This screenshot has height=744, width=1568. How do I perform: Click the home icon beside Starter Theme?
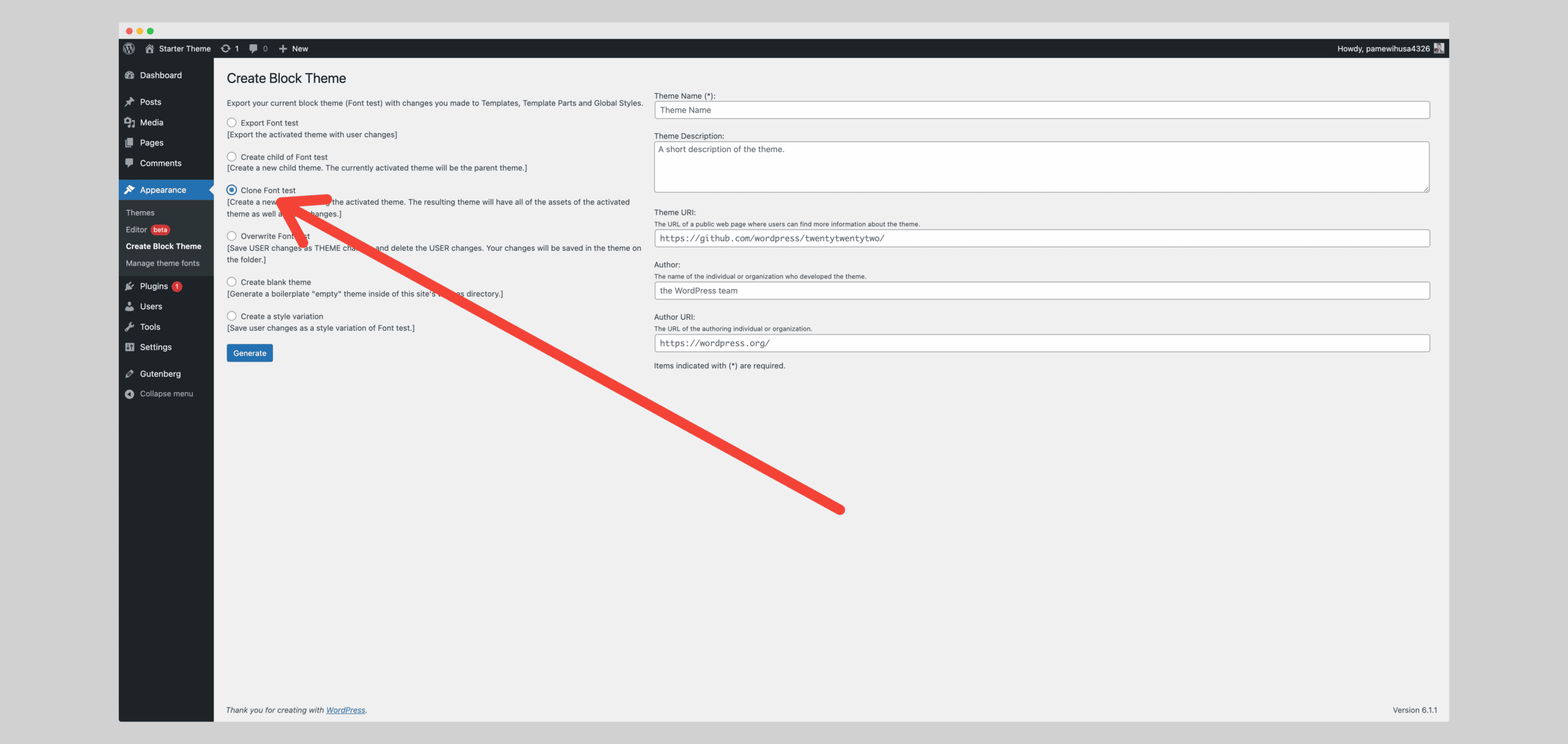pyautogui.click(x=149, y=48)
